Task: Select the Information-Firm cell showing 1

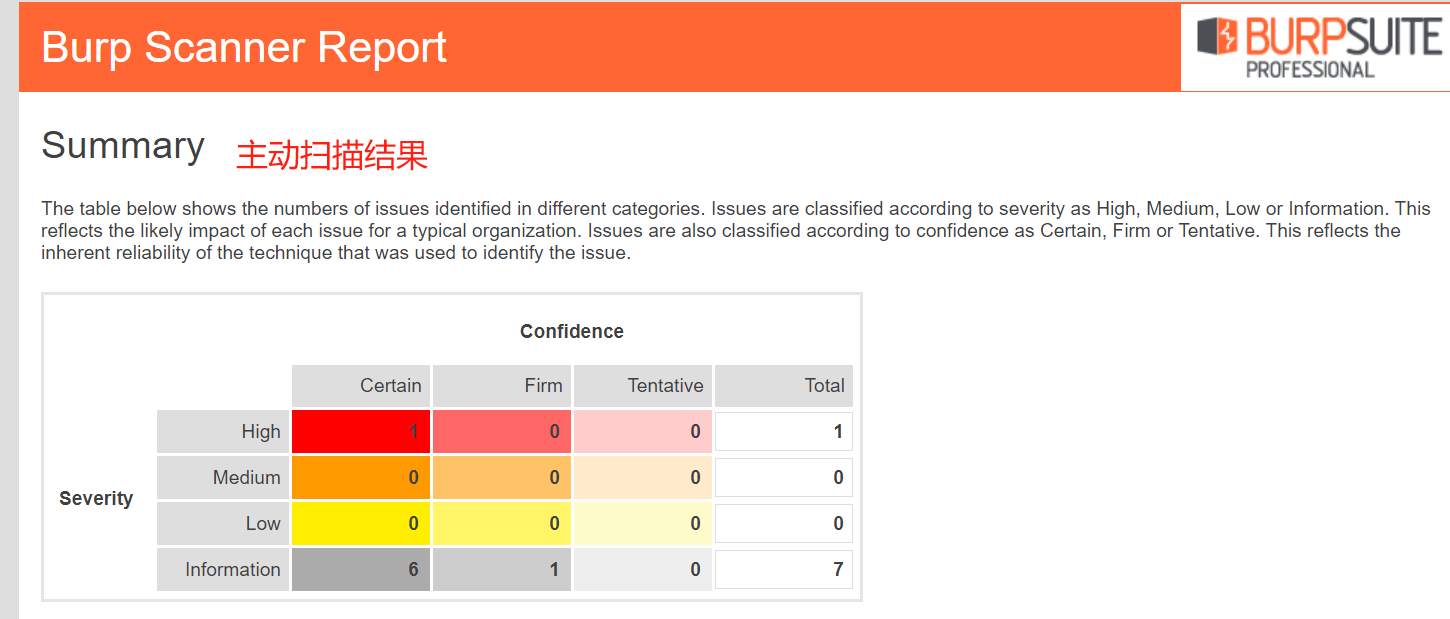Action: [x=502, y=570]
